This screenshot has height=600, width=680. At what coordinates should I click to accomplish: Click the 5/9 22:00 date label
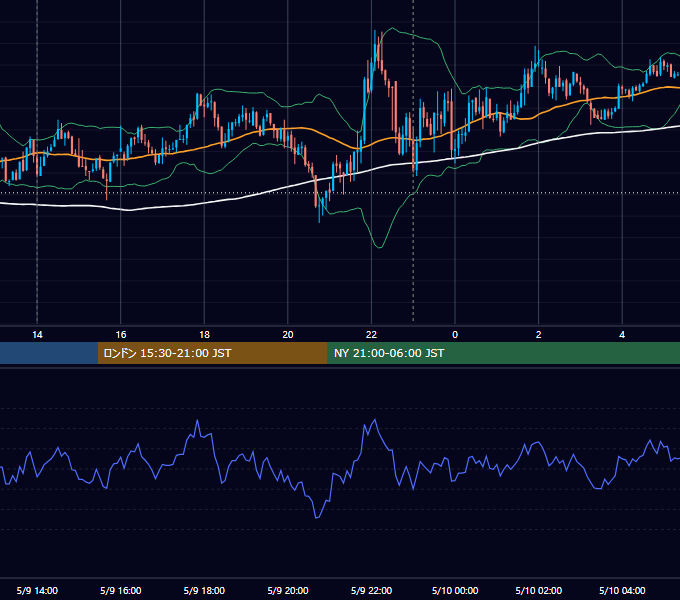point(371,590)
